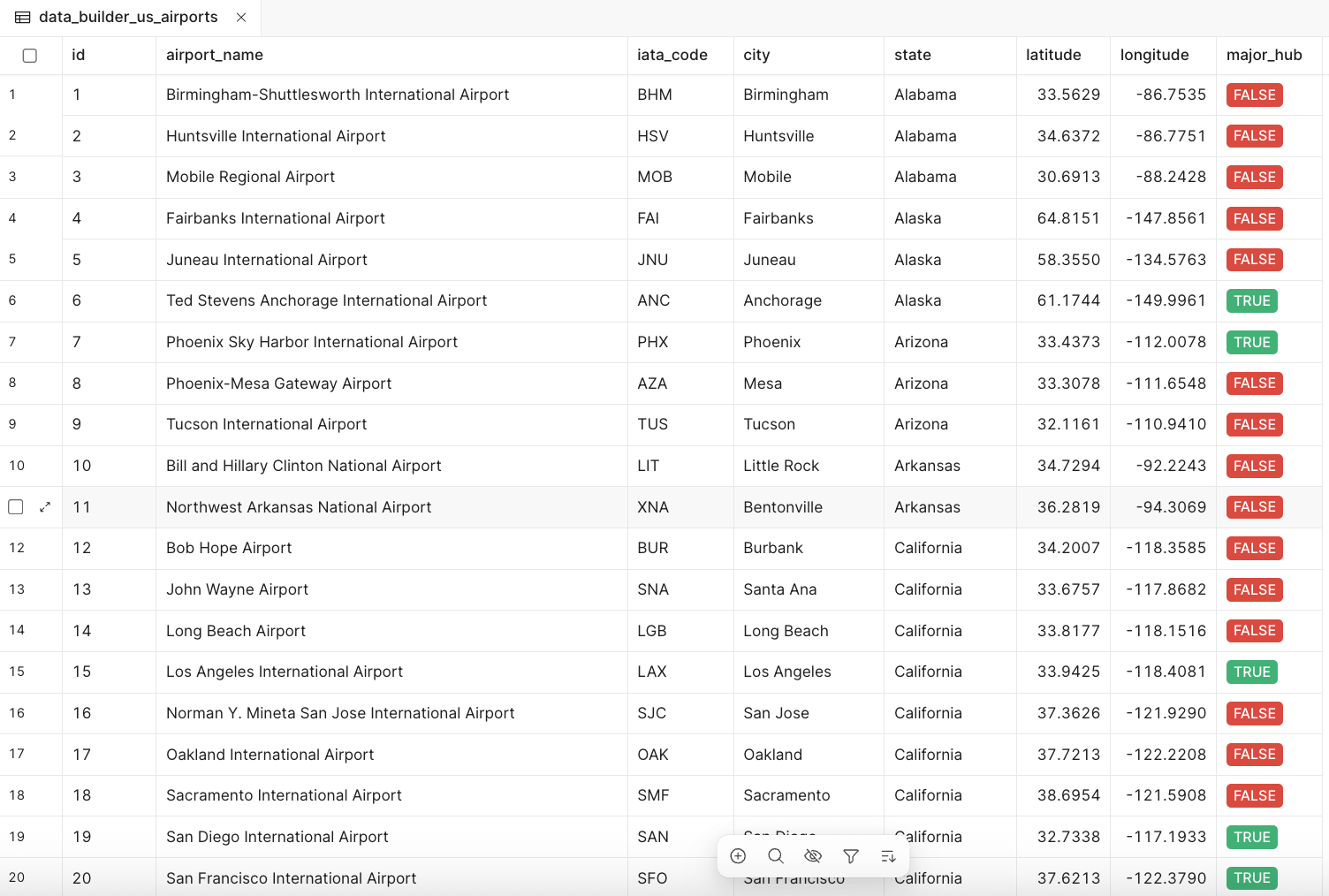Image resolution: width=1329 pixels, height=896 pixels.
Task: Open the state column header options
Action: tap(912, 55)
